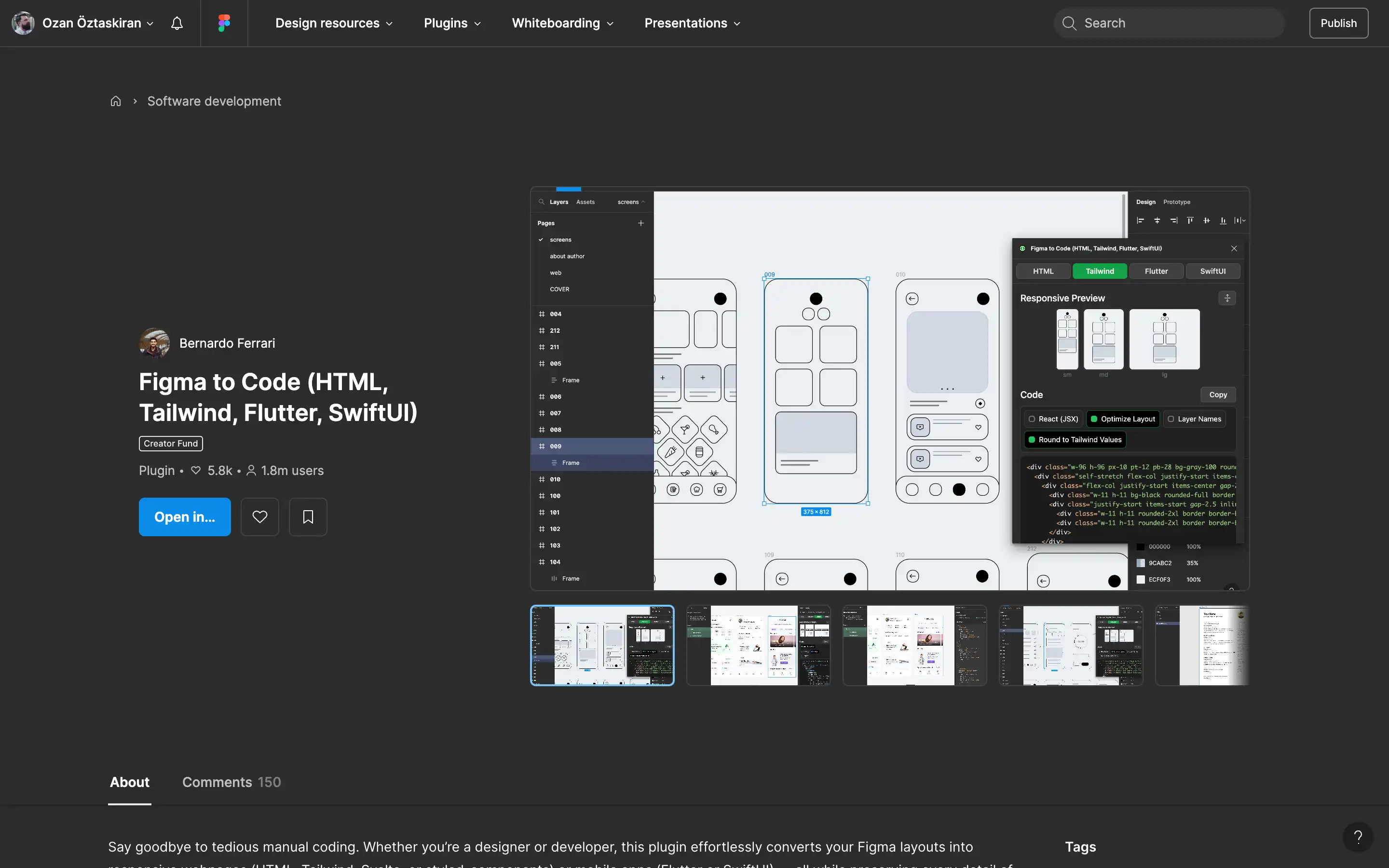Select the HTML tab in plugin

pyautogui.click(x=1043, y=271)
